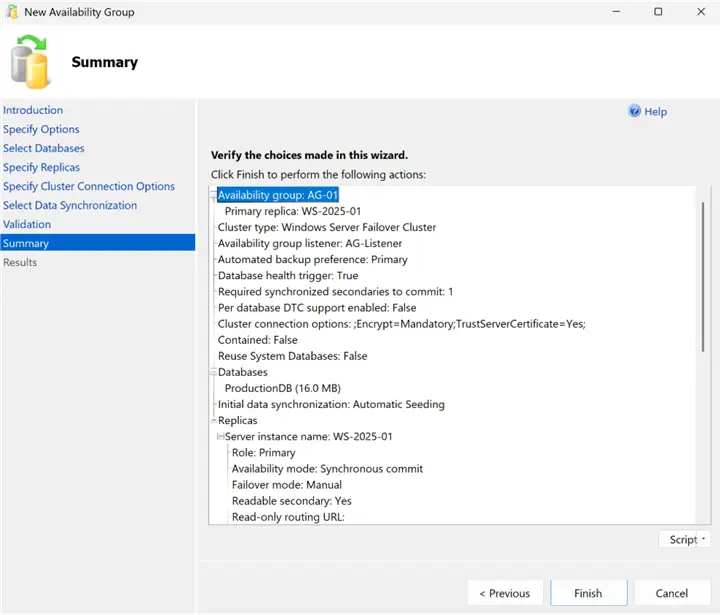
Task: Select Readable secondary: Yes row
Action: coord(292,501)
